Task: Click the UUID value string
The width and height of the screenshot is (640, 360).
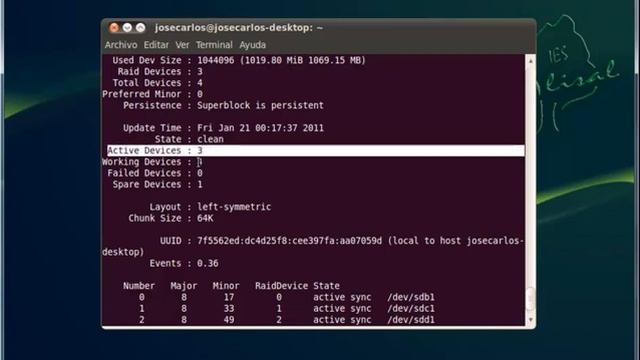Action: point(289,241)
